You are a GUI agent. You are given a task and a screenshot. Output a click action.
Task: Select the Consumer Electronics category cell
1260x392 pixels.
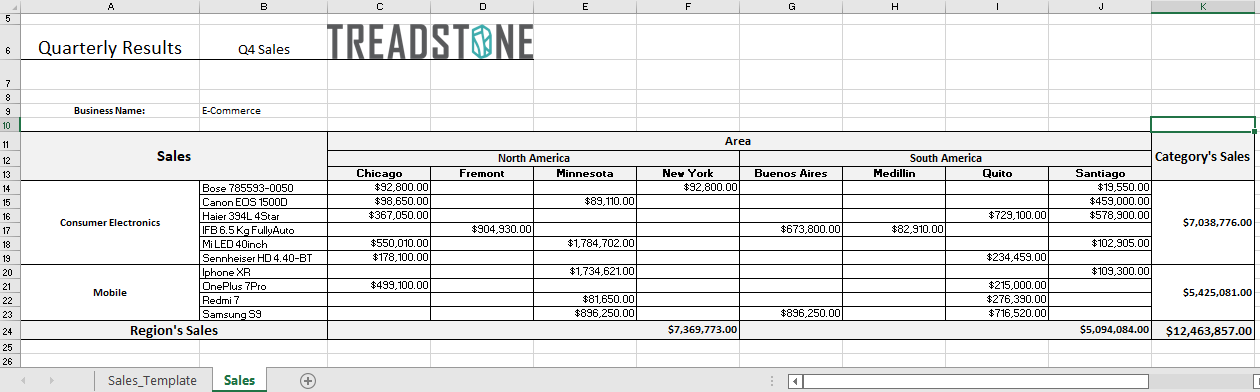click(110, 222)
